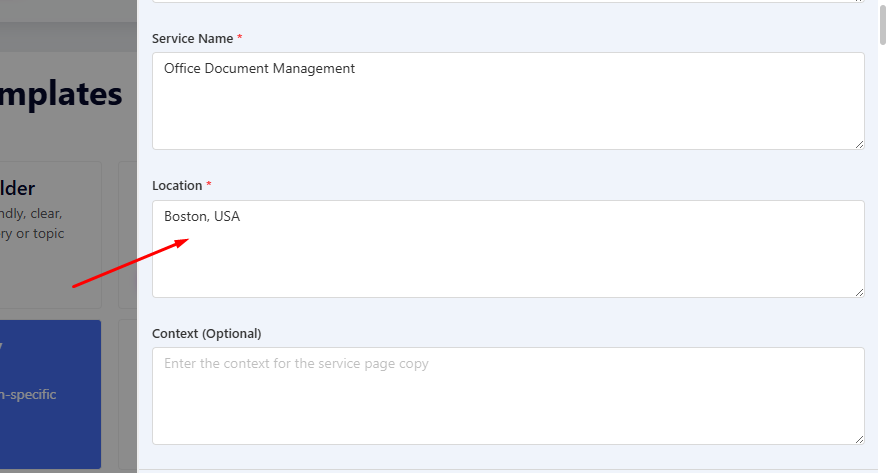Click the Location field resize corner
Screen dimensions: 887x473
[859, 291]
